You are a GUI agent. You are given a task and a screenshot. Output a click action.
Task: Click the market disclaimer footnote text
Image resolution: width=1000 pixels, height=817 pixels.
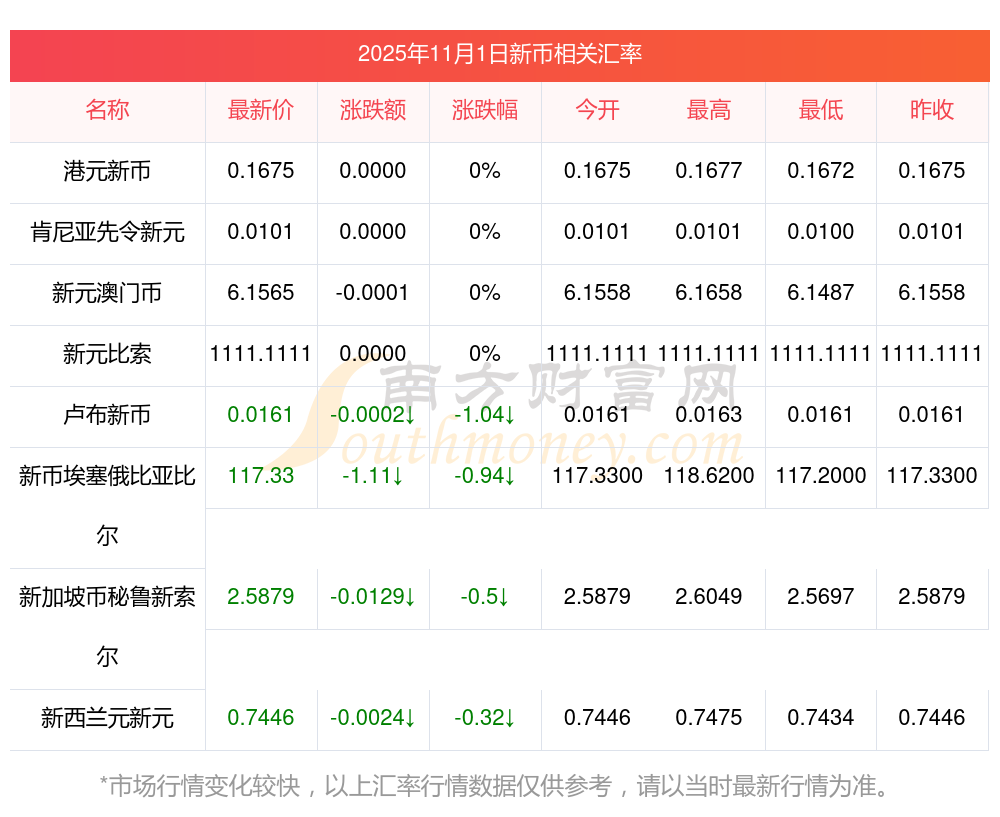point(494,786)
